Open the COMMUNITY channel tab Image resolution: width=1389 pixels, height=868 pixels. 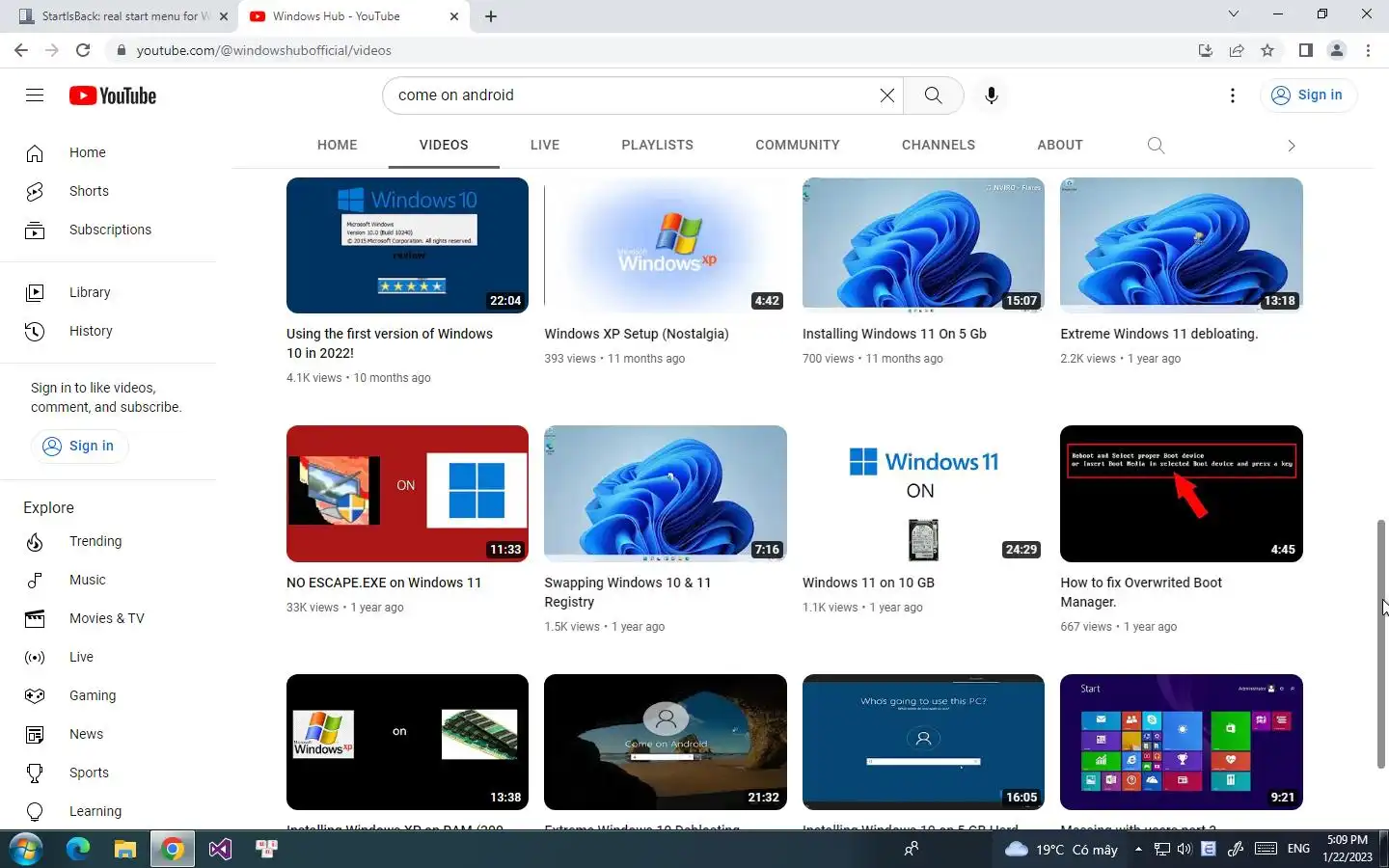click(798, 145)
